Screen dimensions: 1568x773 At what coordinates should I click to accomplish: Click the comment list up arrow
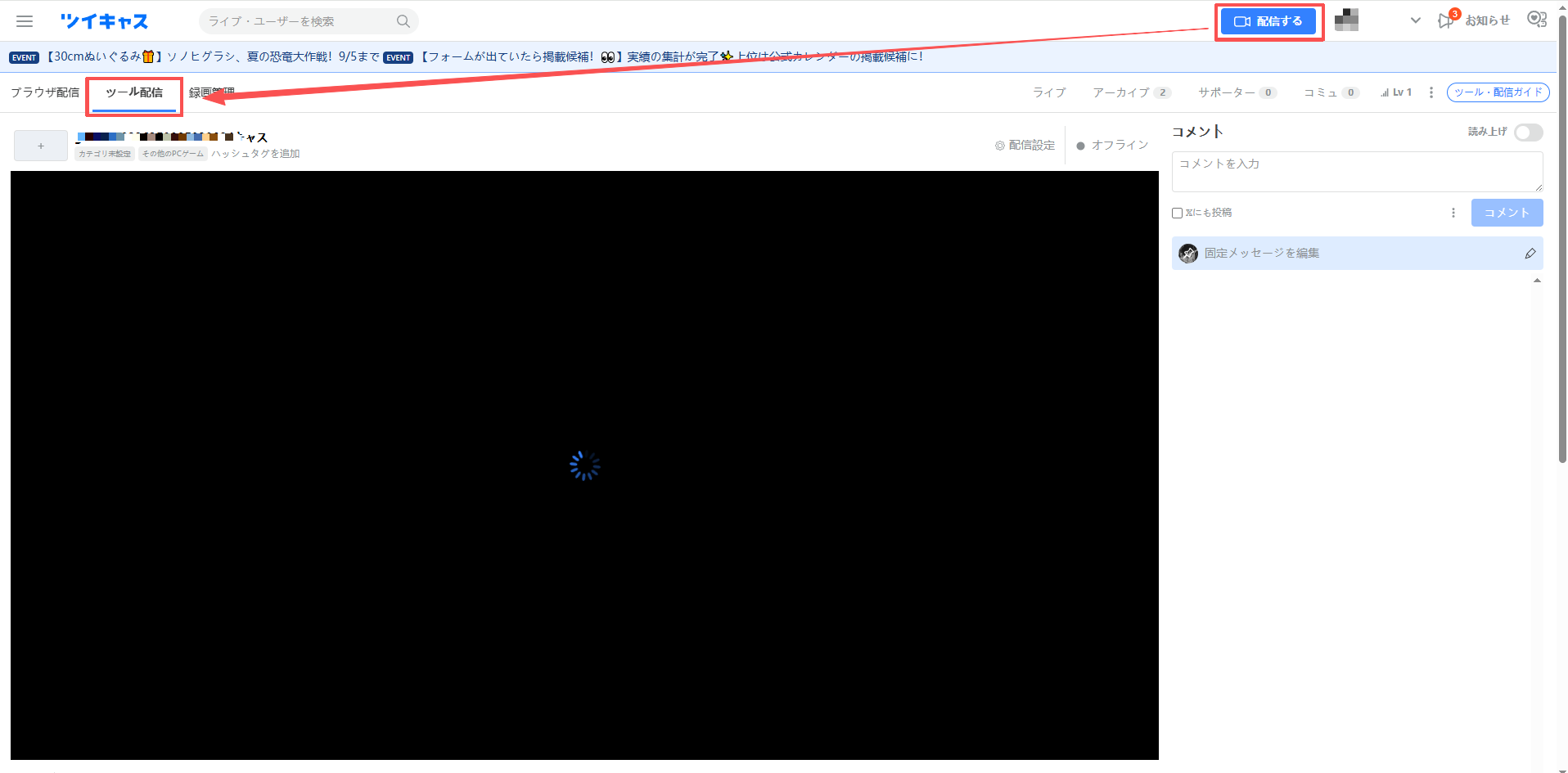(1537, 281)
